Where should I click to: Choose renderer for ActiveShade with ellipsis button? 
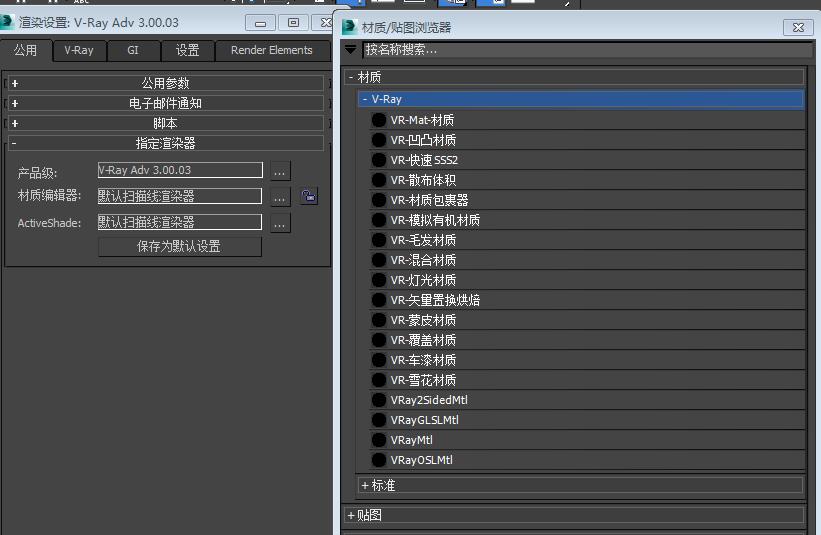coord(280,224)
